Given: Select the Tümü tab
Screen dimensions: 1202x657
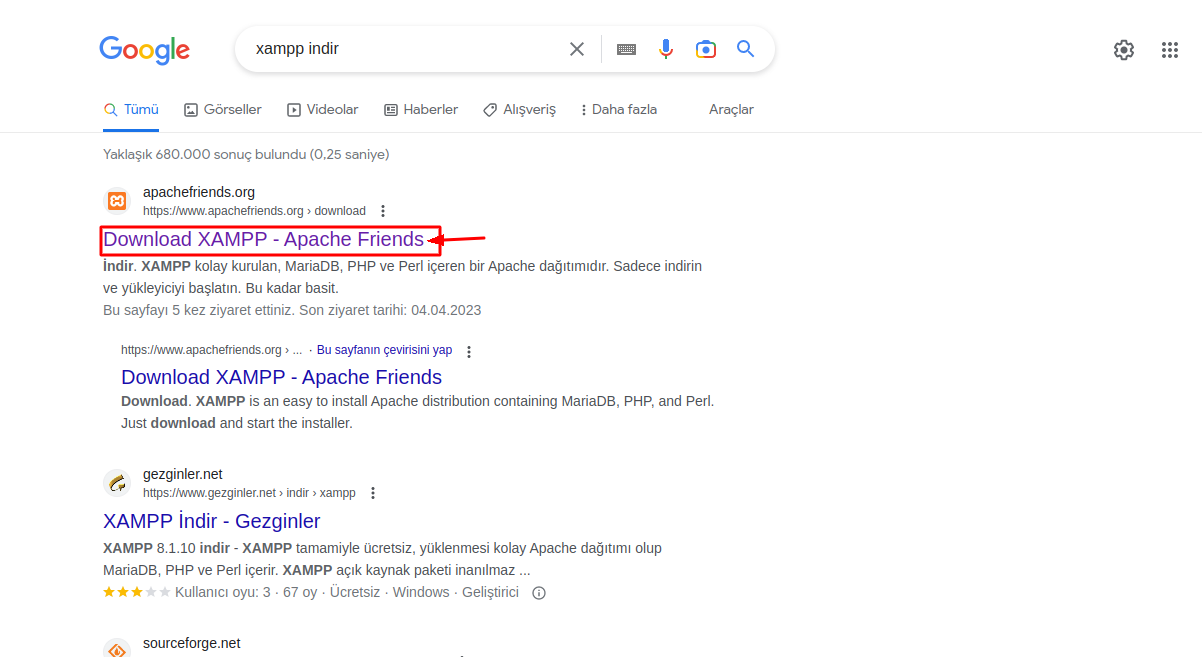Looking at the screenshot, I should [x=131, y=110].
